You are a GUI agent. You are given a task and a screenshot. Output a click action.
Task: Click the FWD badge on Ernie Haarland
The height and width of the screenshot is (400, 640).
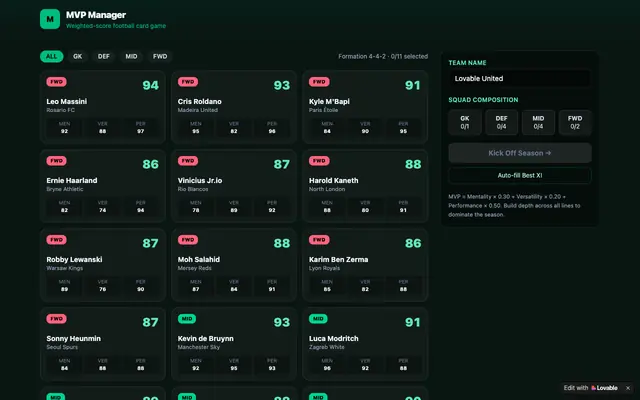(56, 161)
